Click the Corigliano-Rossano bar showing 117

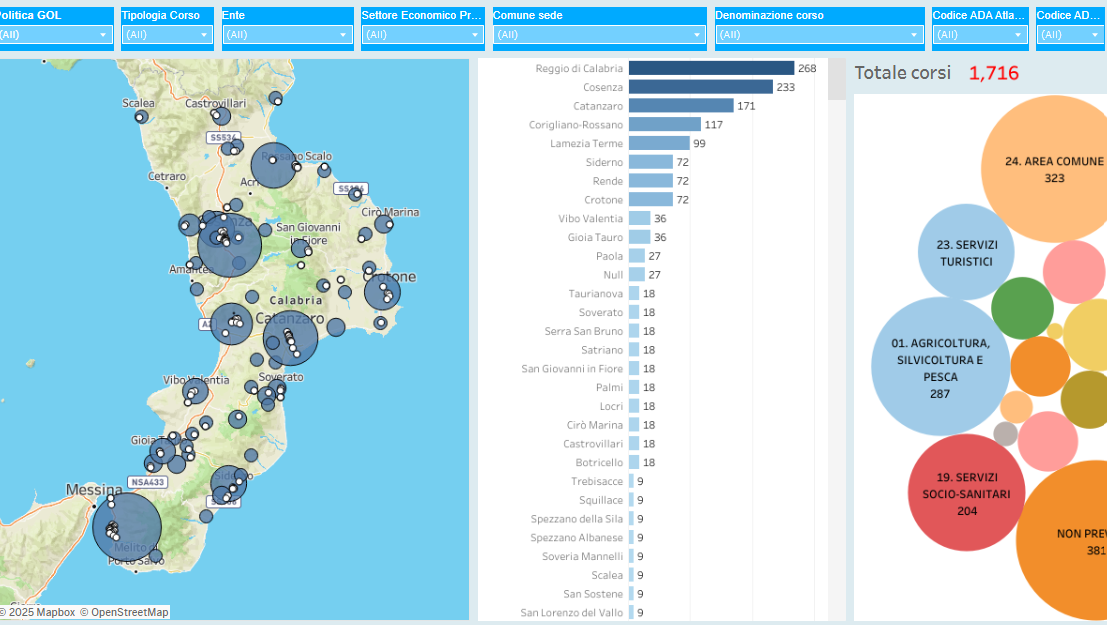click(664, 125)
